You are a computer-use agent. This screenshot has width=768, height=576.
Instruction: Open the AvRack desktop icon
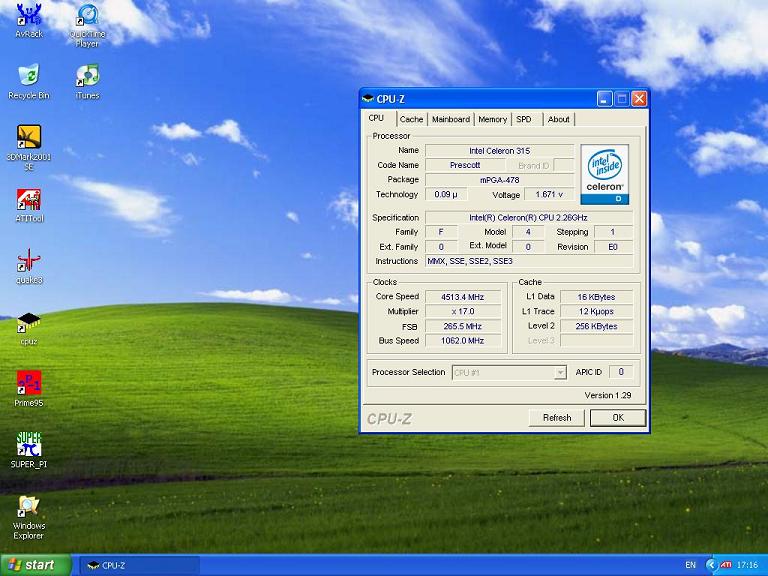(x=29, y=21)
